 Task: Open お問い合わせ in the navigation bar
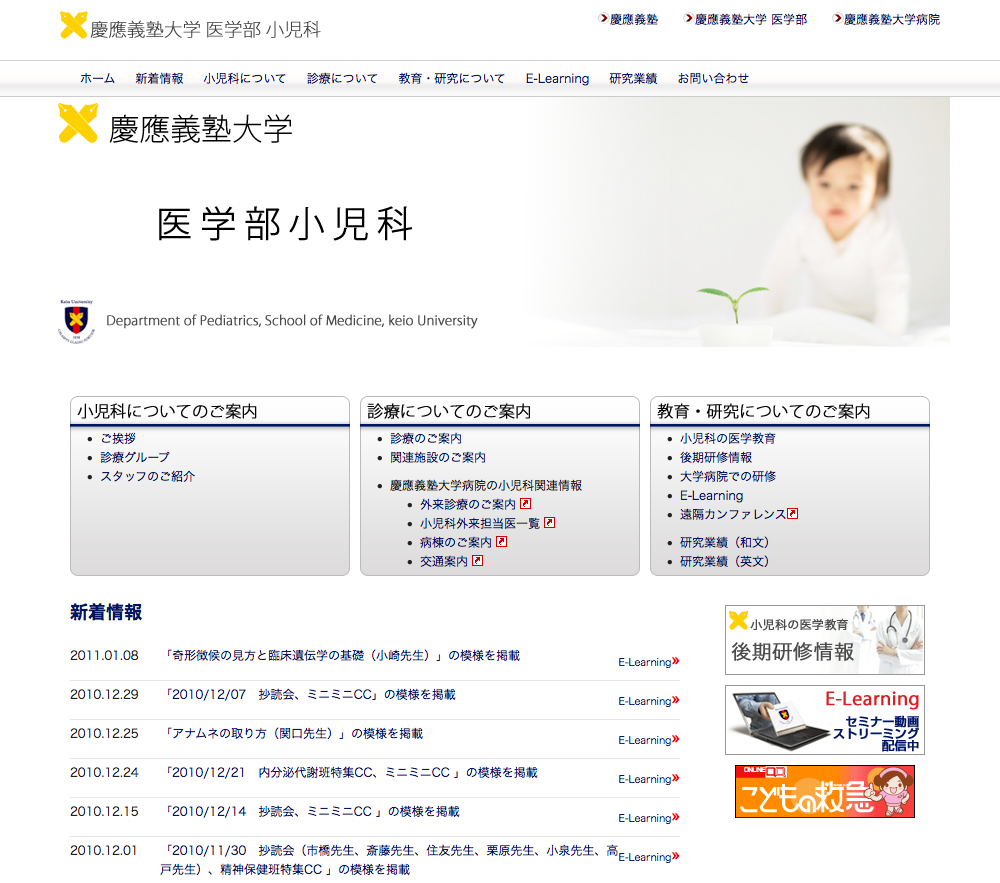tap(713, 78)
